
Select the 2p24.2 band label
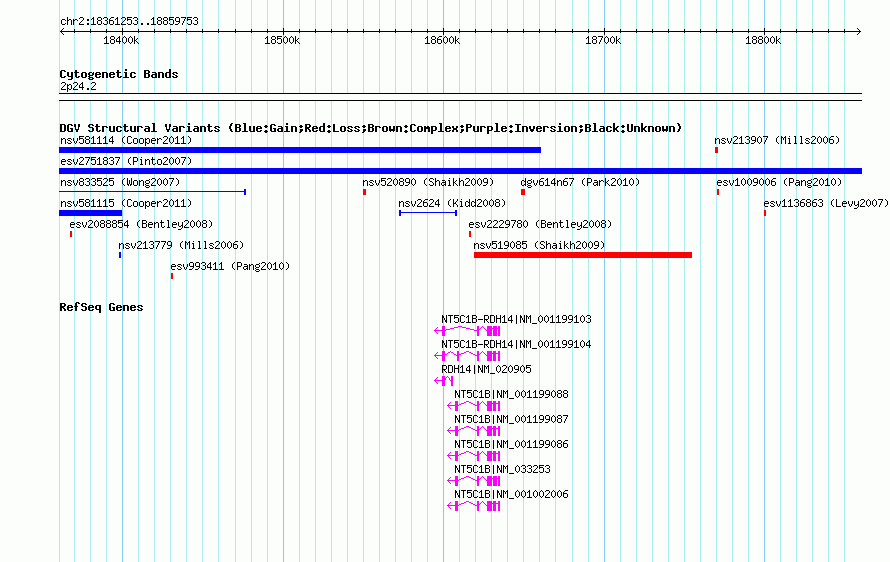[78, 86]
